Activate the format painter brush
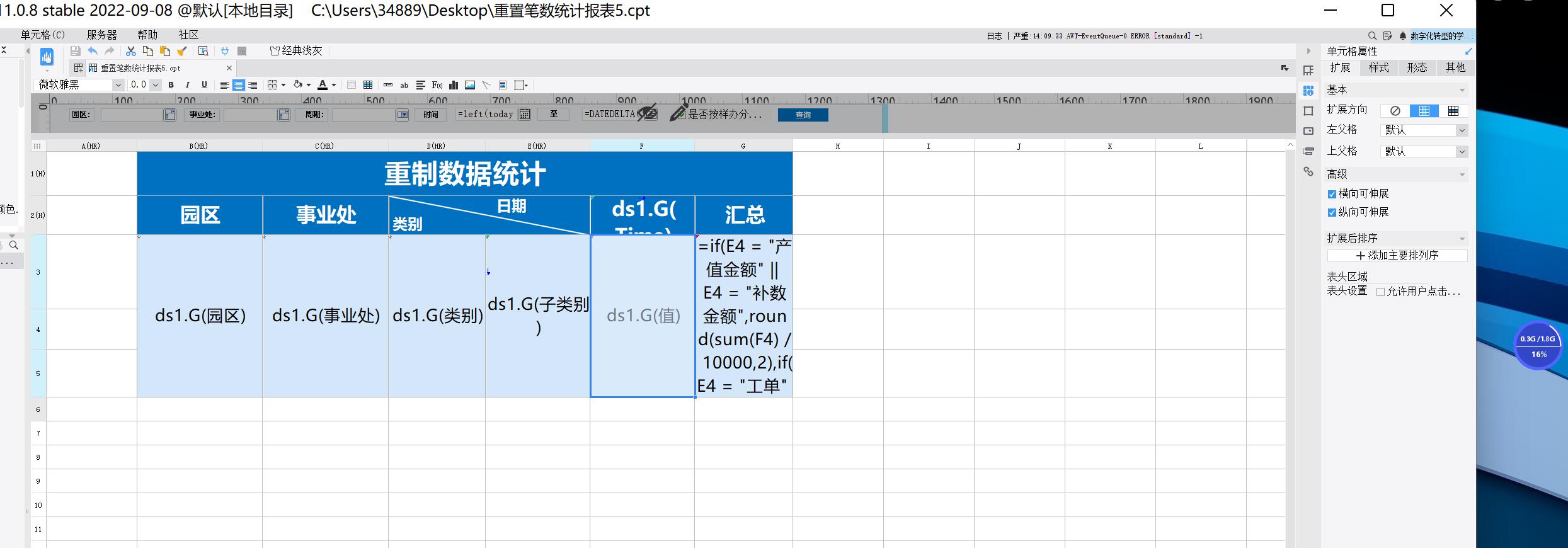 [x=182, y=51]
